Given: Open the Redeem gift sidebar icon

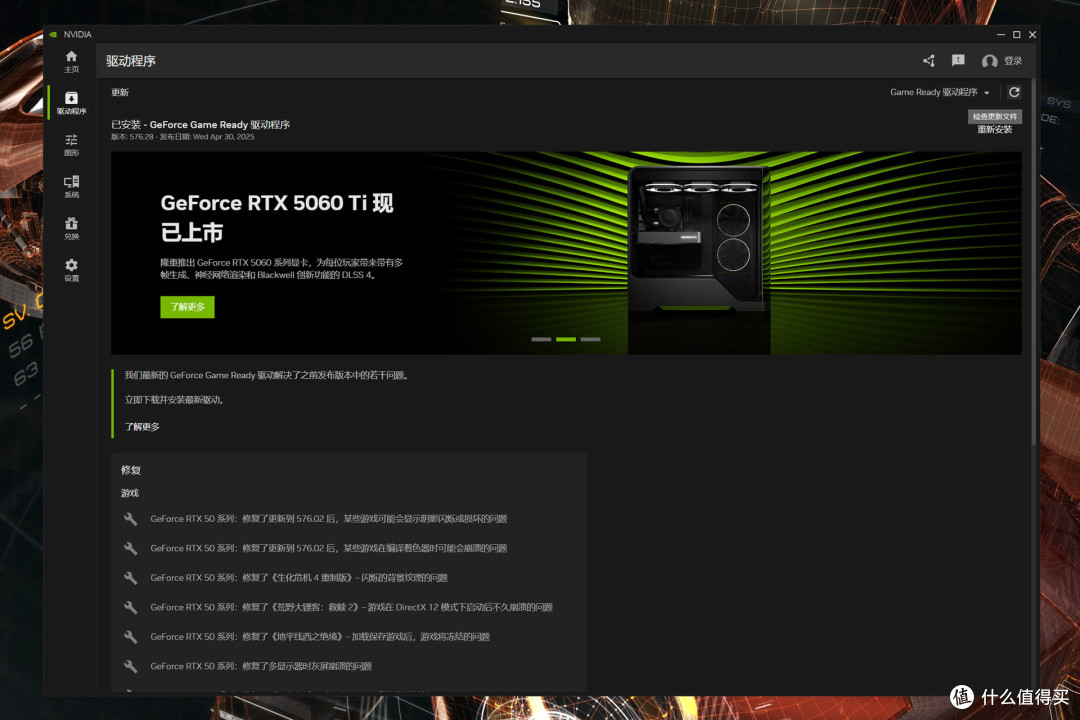Looking at the screenshot, I should coord(71,228).
